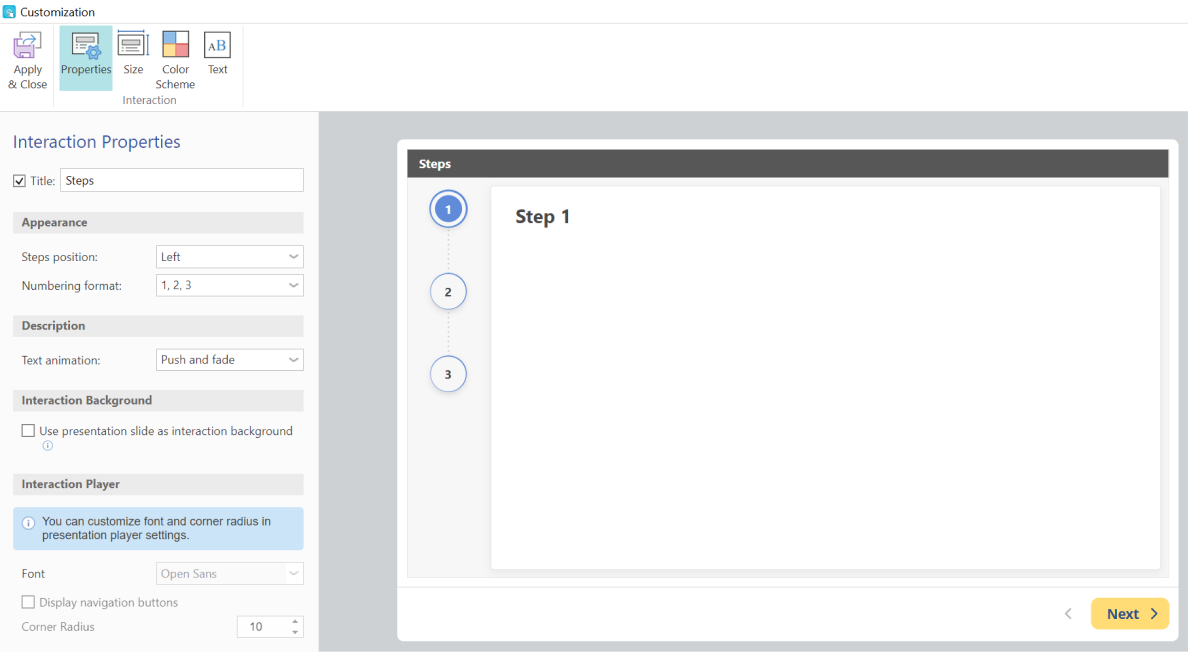Open the Numbering format dropdown
The image size is (1188, 652).
pyautogui.click(x=229, y=285)
